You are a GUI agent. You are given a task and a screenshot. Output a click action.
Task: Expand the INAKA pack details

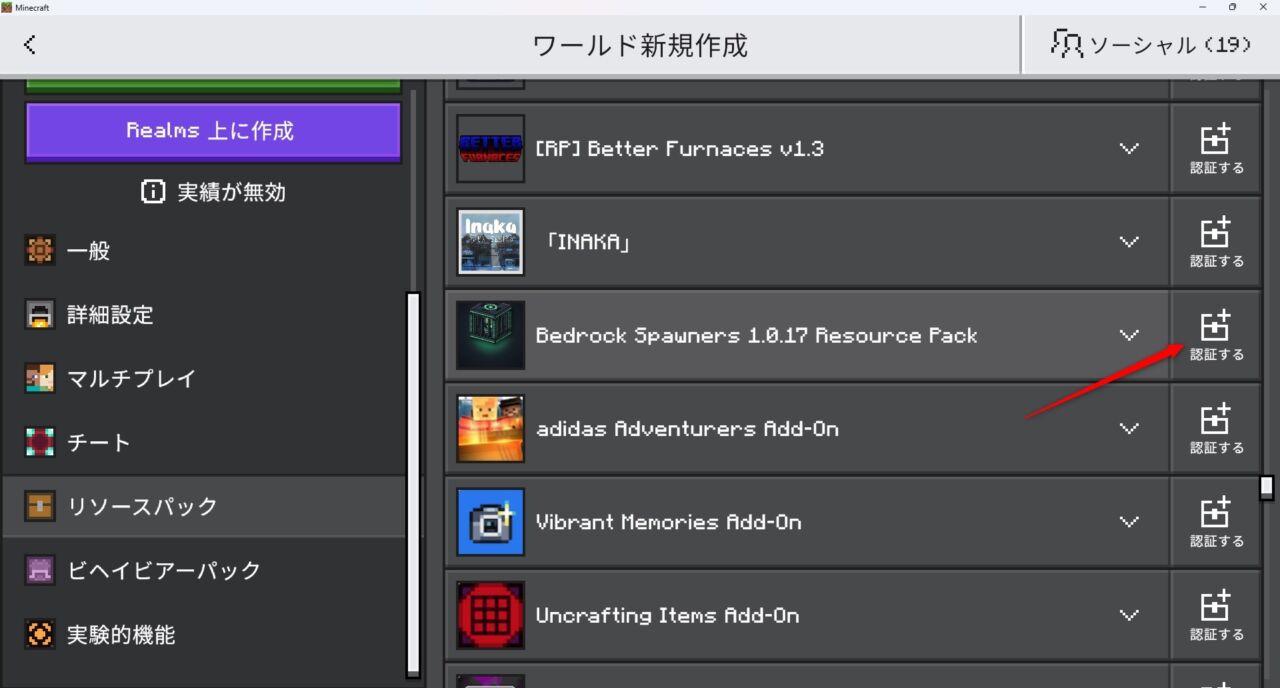pos(1129,242)
